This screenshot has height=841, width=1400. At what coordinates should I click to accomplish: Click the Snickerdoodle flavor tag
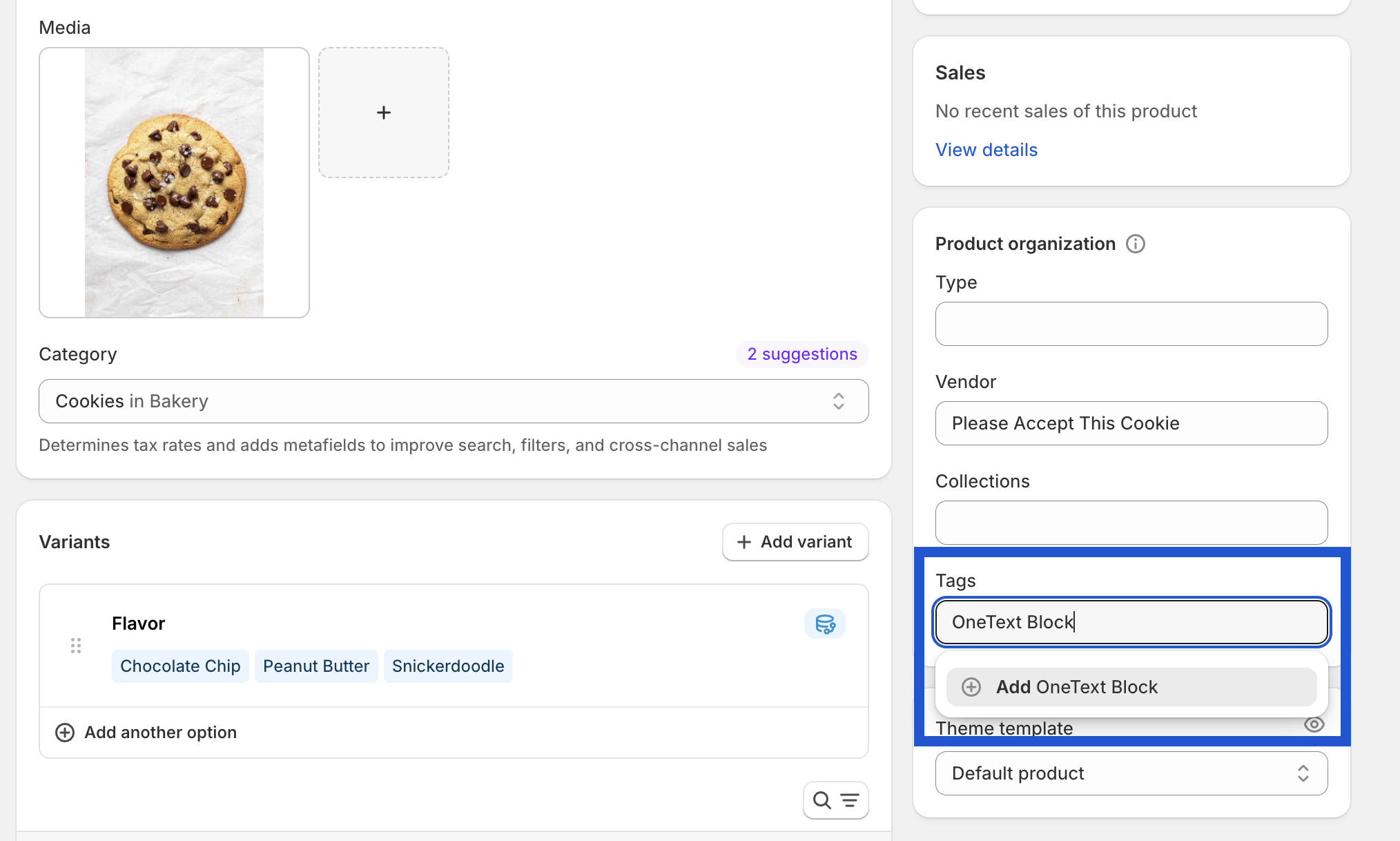[448, 666]
